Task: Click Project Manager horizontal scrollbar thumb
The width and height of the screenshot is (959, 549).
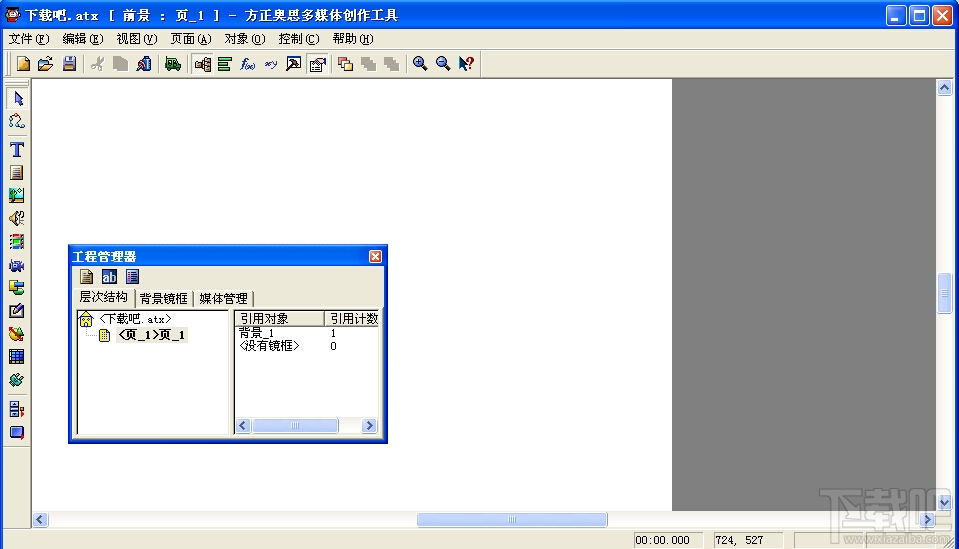Action: [x=295, y=426]
